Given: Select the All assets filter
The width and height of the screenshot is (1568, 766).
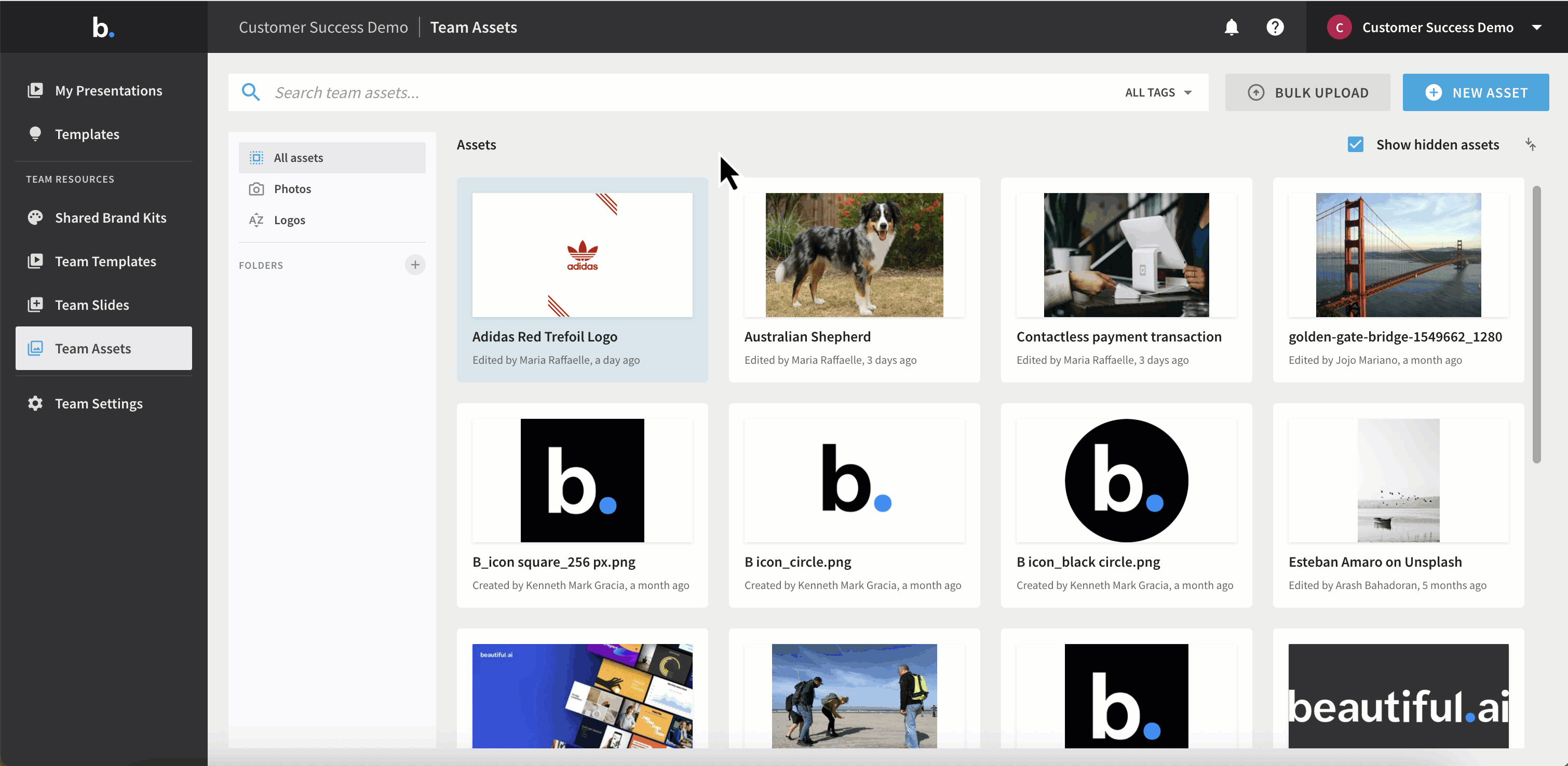Looking at the screenshot, I should coord(332,158).
